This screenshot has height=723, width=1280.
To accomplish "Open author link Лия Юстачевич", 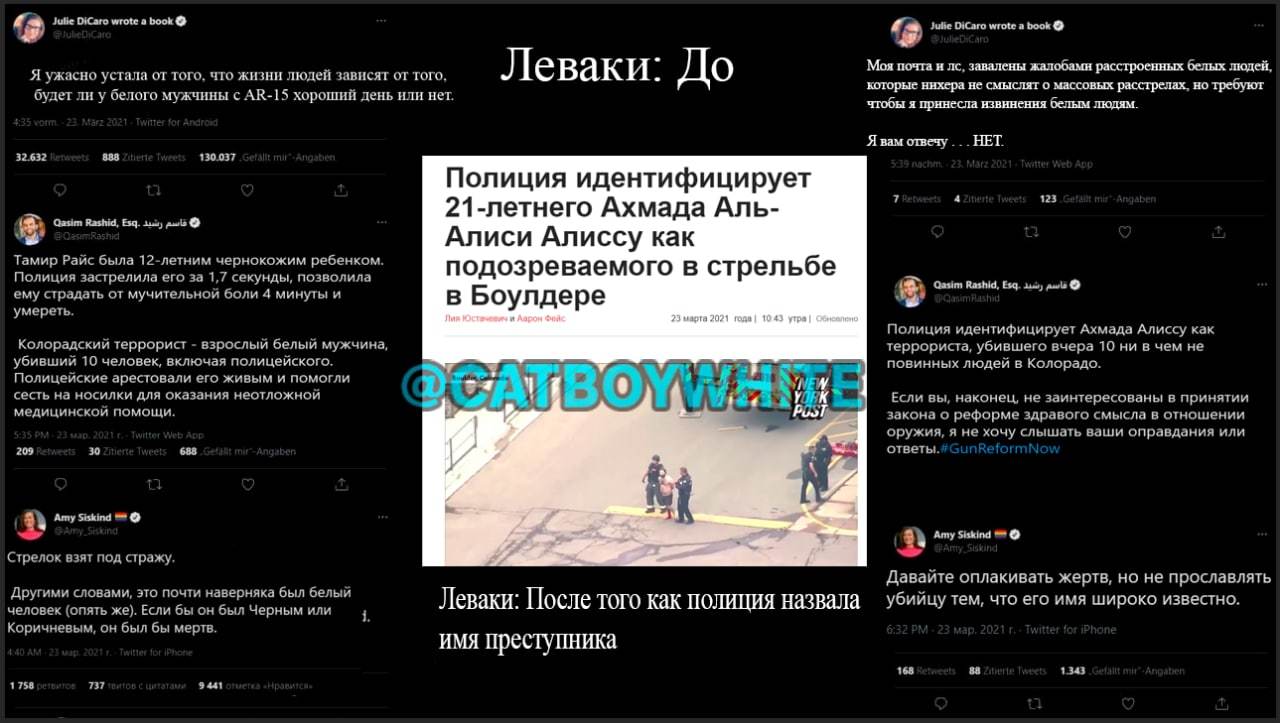I will pos(476,318).
